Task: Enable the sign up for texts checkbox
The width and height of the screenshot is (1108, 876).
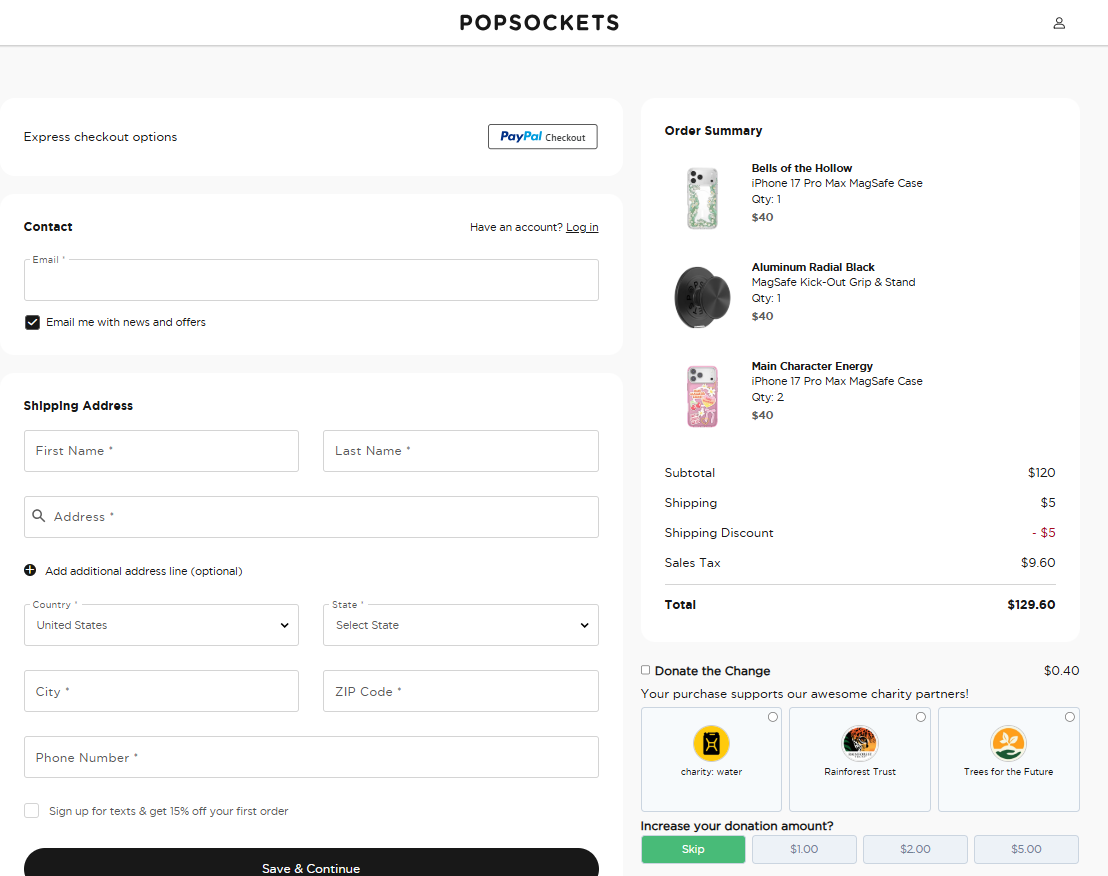Action: (x=31, y=811)
